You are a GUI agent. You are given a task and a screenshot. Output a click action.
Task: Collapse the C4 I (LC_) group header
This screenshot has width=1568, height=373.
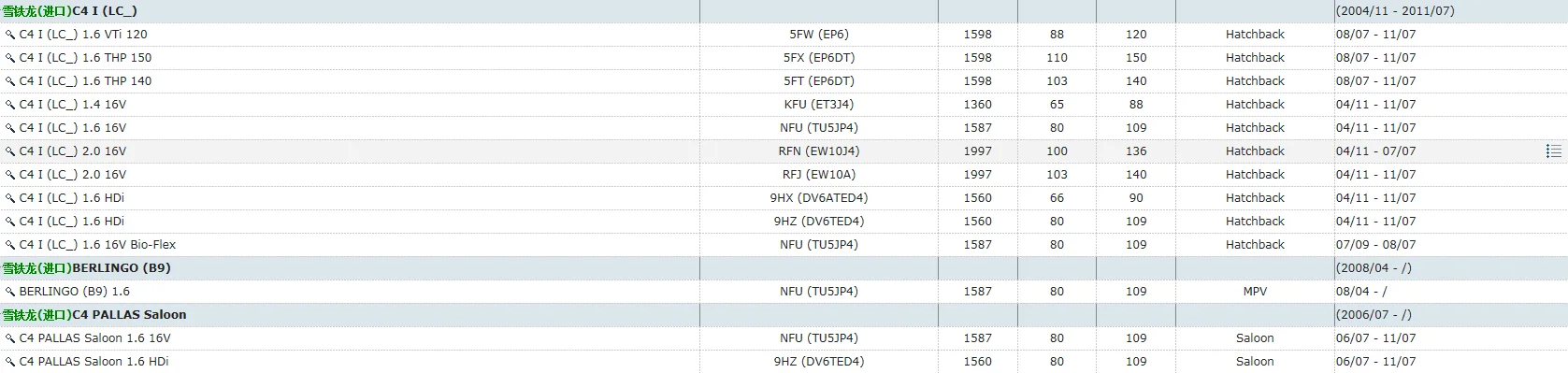click(x=69, y=11)
